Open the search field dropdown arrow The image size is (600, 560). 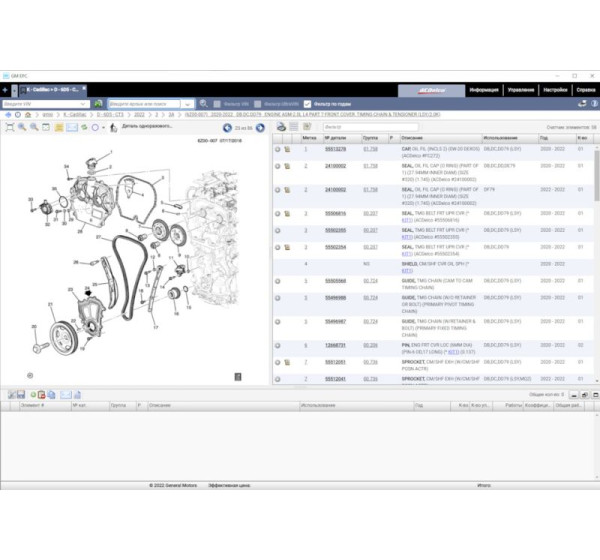(186, 103)
